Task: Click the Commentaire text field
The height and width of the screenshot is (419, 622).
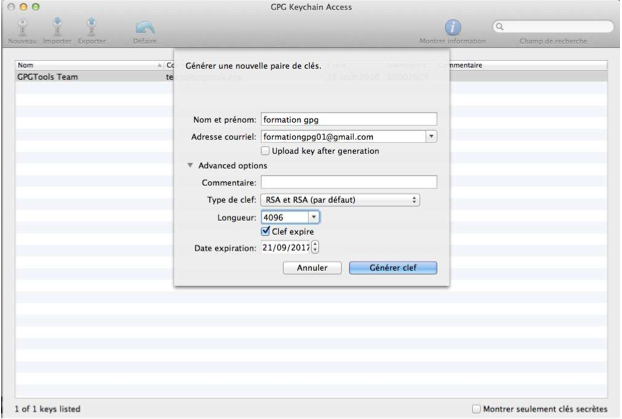Action: click(349, 182)
